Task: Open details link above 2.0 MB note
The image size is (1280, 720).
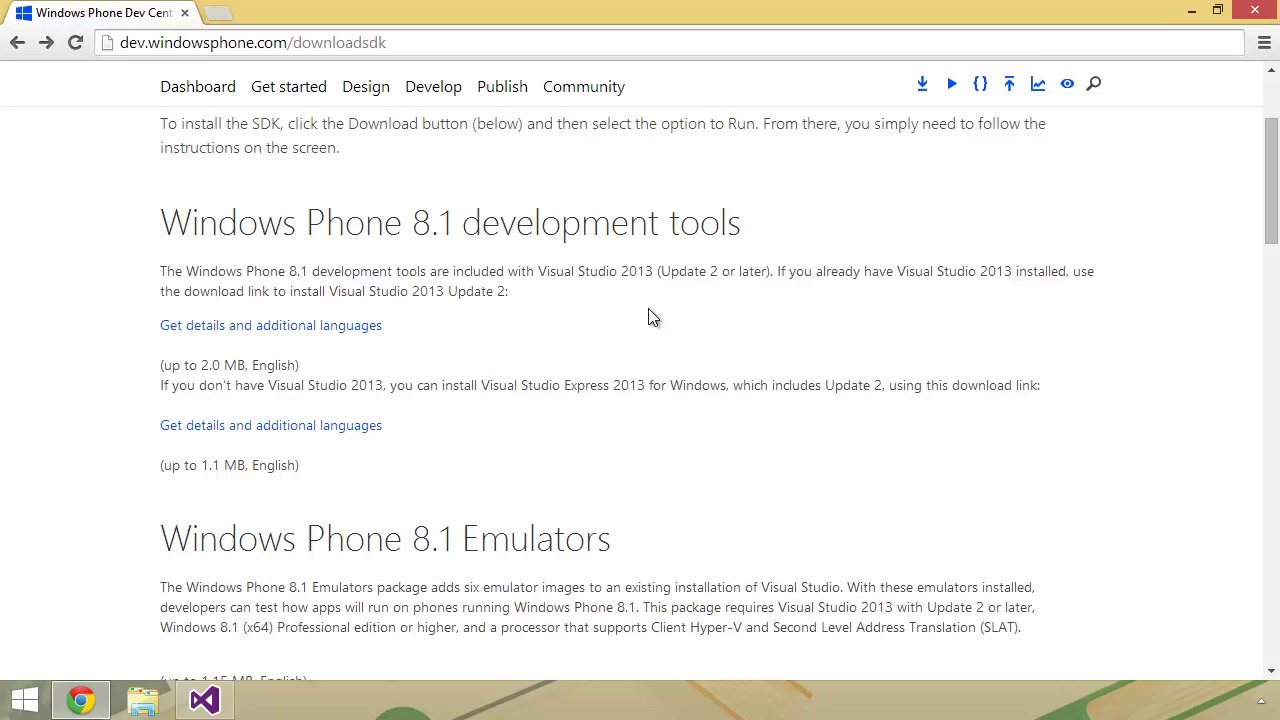Action: pyautogui.click(x=271, y=325)
